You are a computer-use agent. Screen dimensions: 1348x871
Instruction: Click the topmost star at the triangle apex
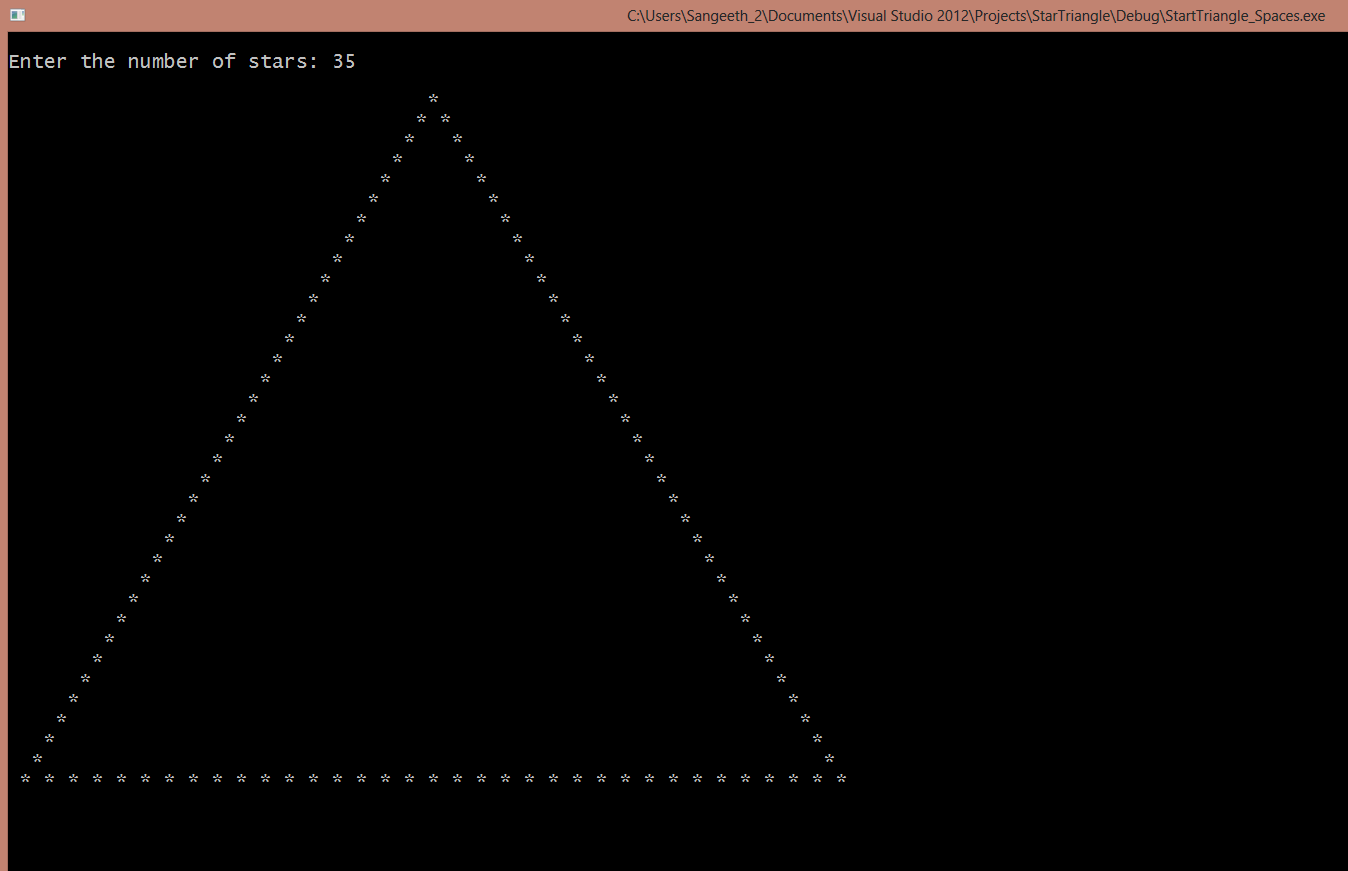pos(432,99)
